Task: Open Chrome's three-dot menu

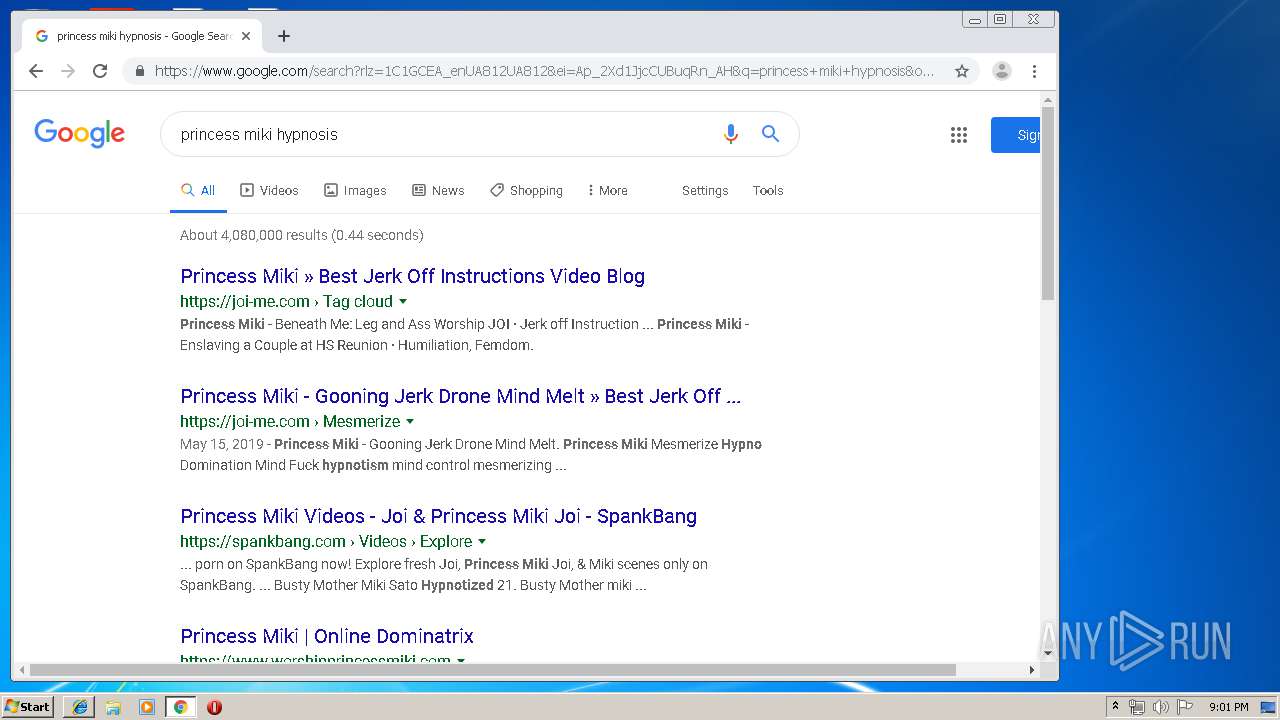Action: click(x=1035, y=71)
